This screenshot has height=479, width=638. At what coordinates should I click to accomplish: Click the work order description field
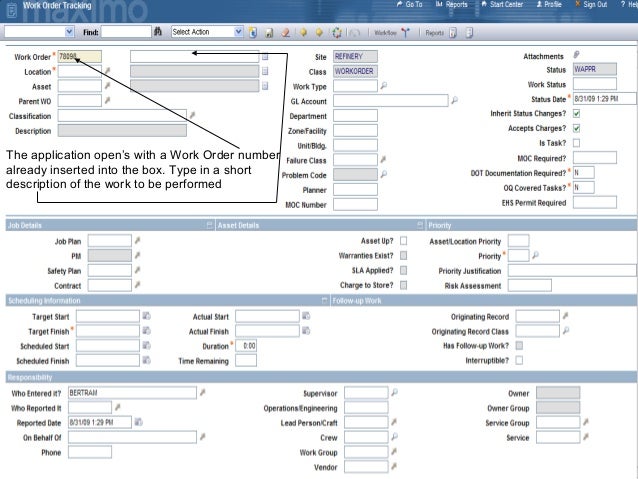pyautogui.click(x=194, y=57)
